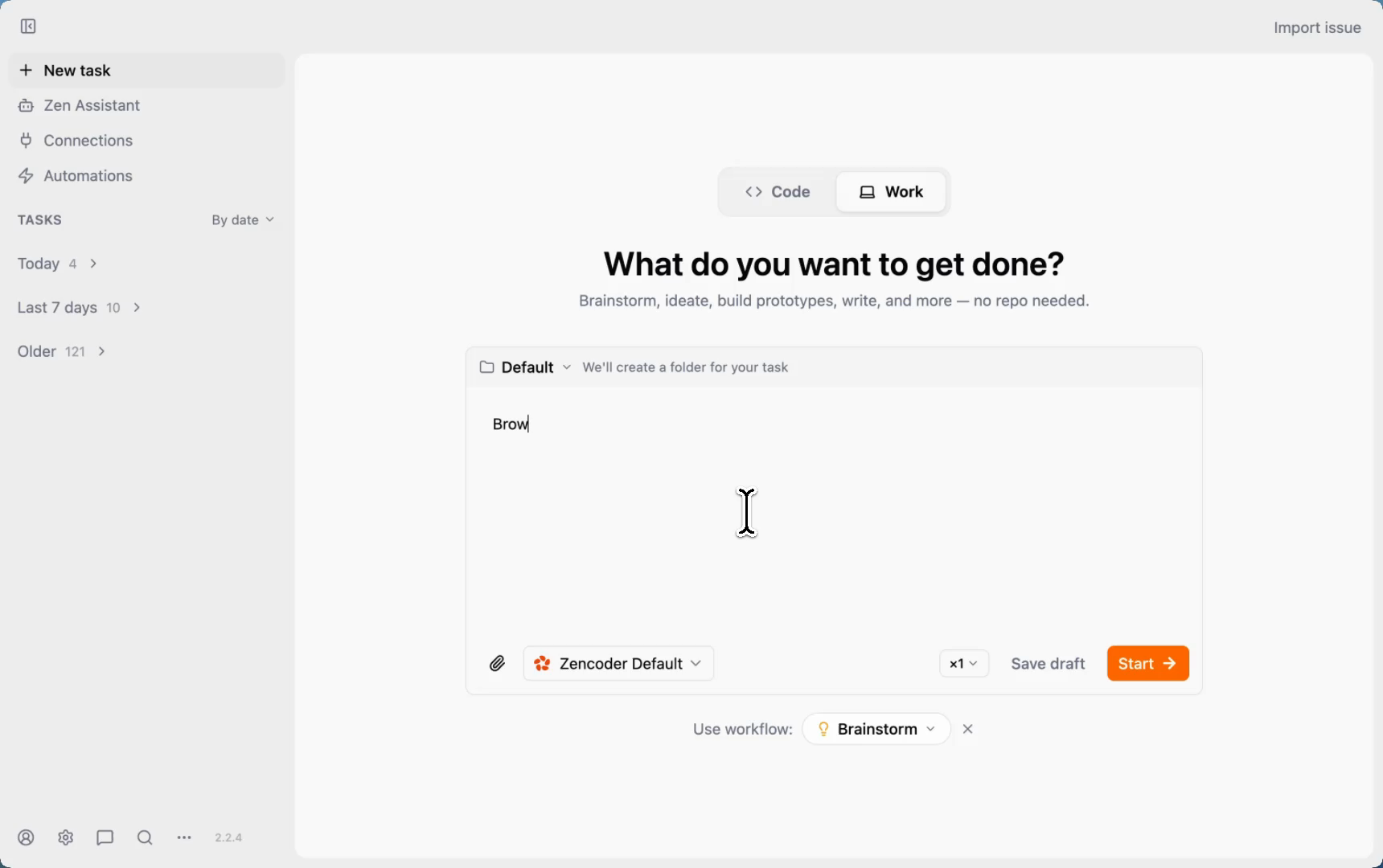Open the Default folder dropdown
This screenshot has width=1383, height=868.
(x=526, y=367)
